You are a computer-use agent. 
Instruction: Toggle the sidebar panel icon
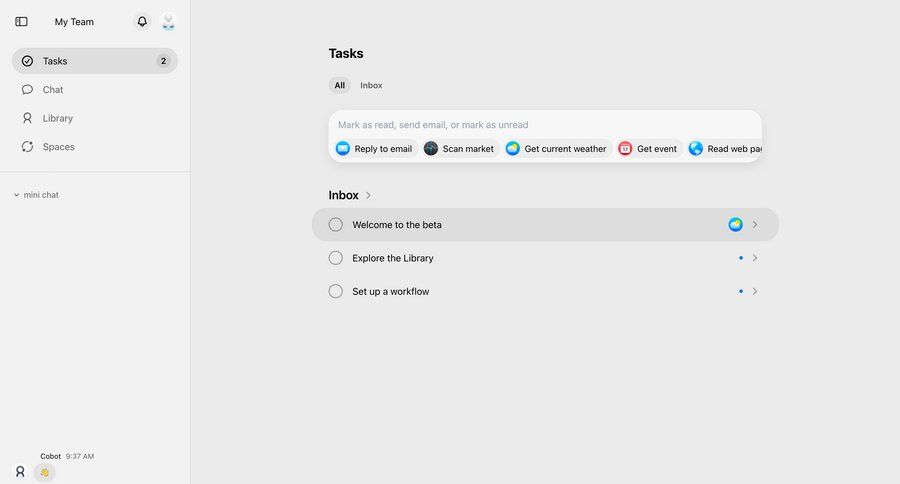(x=21, y=21)
